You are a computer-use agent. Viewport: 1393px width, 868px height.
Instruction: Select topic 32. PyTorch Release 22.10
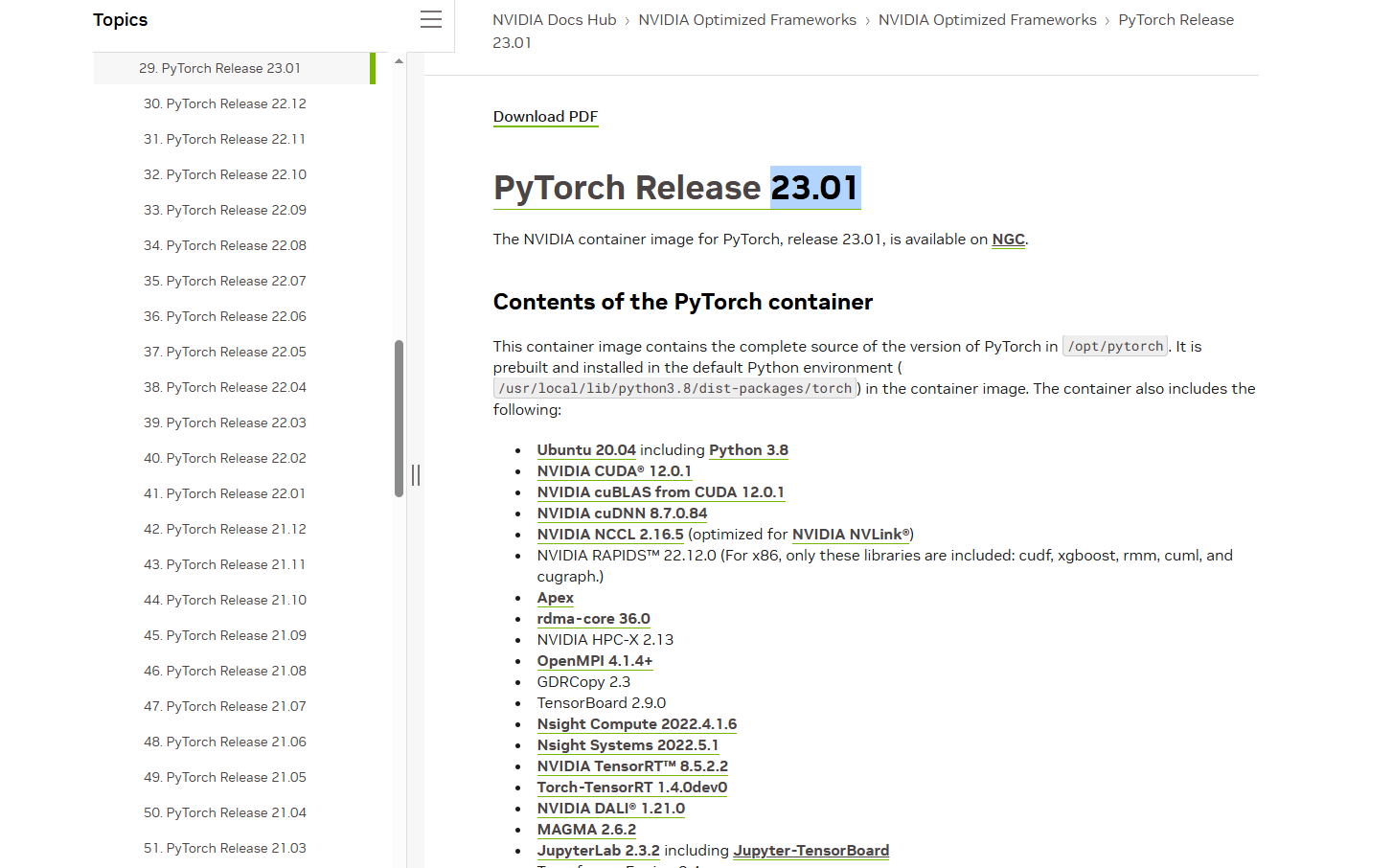[225, 174]
